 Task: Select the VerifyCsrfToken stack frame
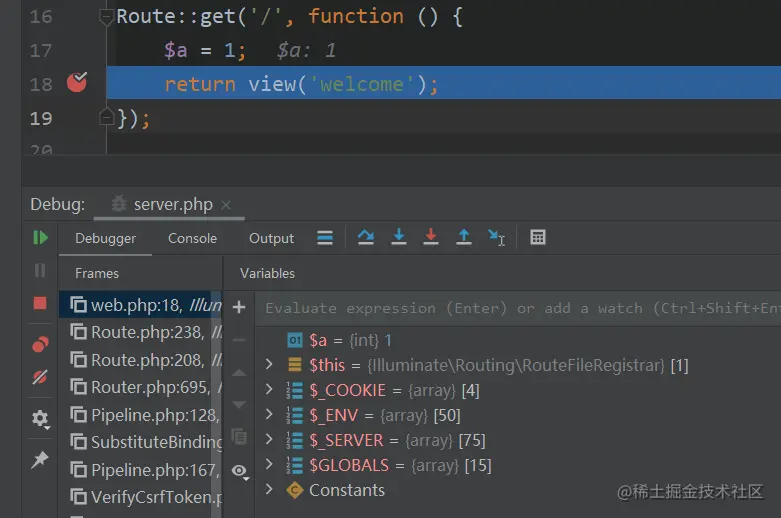(140, 497)
